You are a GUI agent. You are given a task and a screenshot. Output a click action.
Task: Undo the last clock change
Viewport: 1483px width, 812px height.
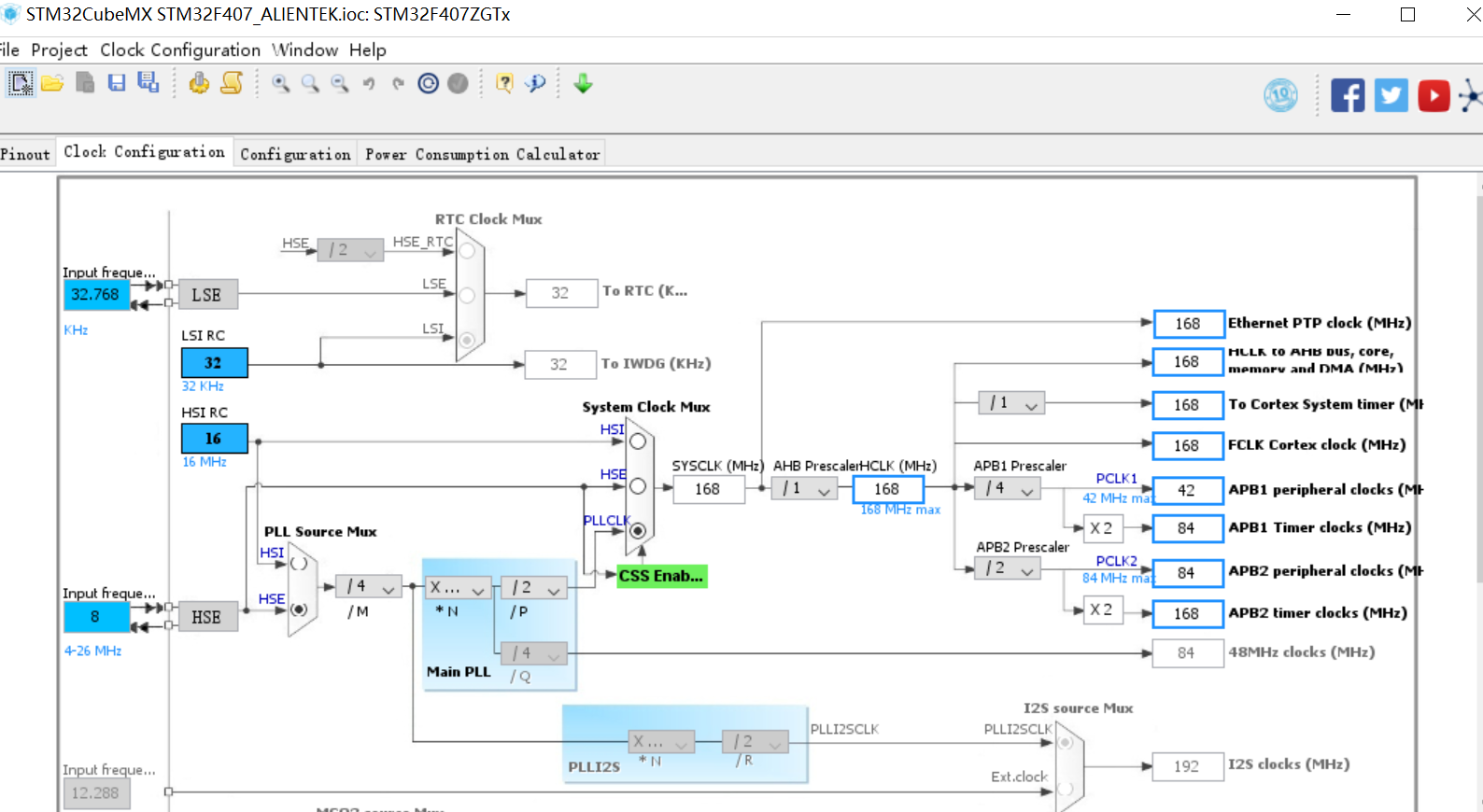(369, 84)
